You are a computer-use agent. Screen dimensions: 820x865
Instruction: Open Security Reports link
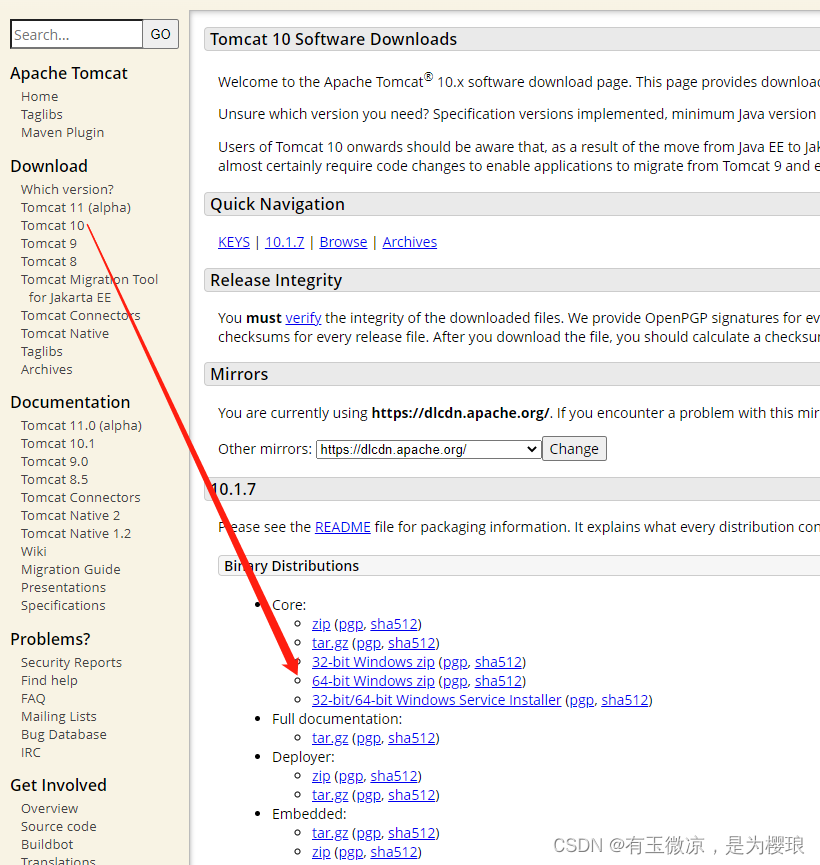[x=71, y=663]
